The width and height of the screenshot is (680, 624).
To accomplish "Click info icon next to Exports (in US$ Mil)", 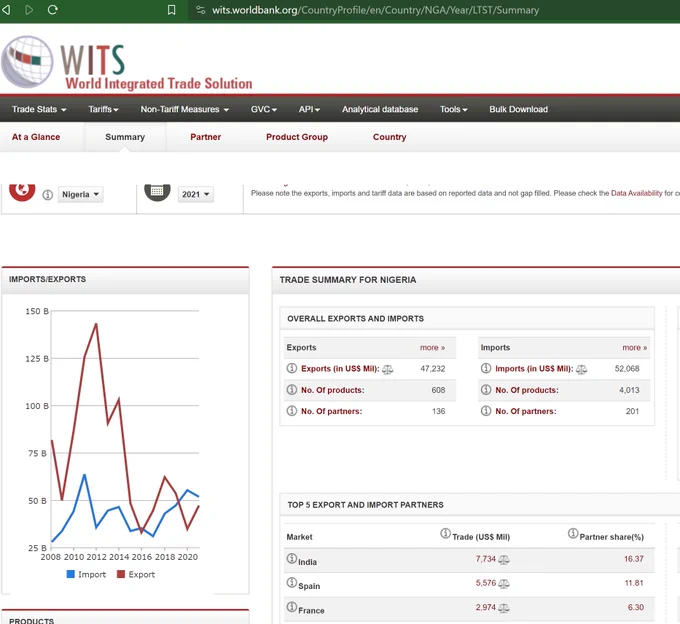I will 292,368.
